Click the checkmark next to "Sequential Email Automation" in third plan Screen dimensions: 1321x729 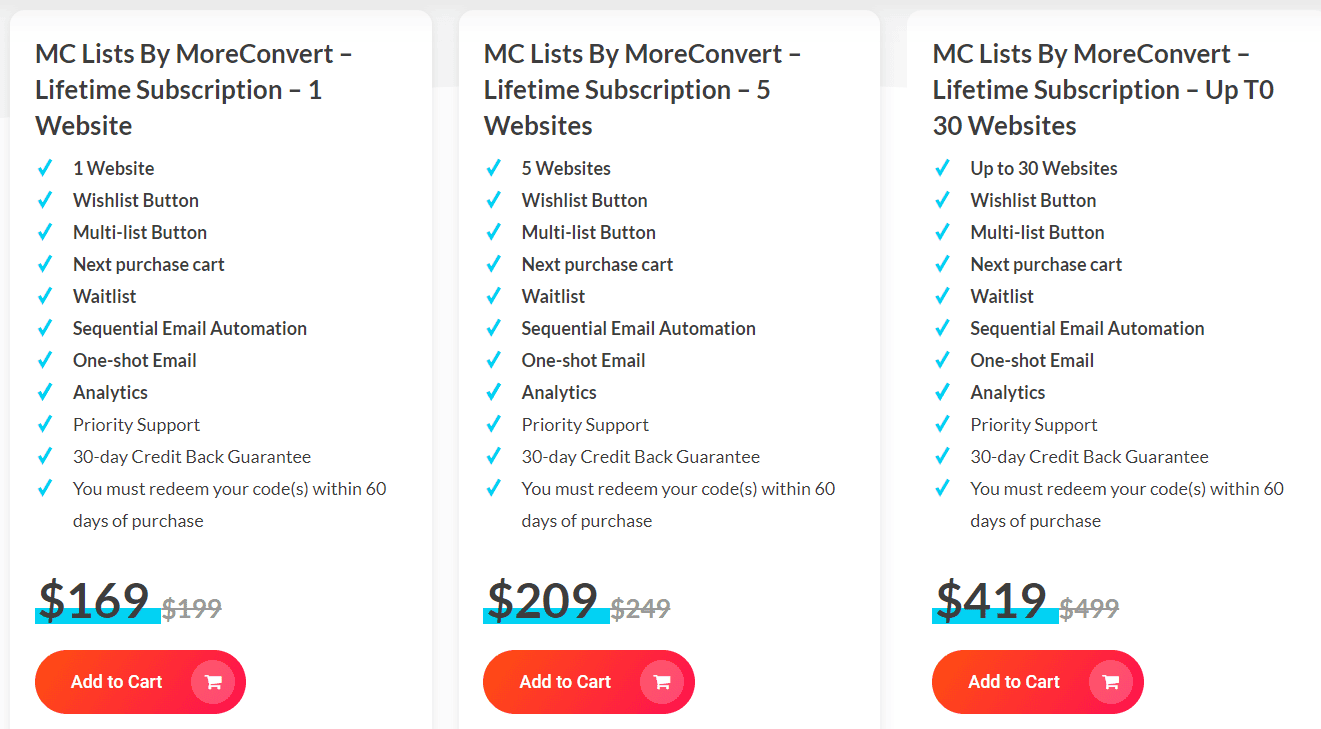pyautogui.click(x=942, y=327)
